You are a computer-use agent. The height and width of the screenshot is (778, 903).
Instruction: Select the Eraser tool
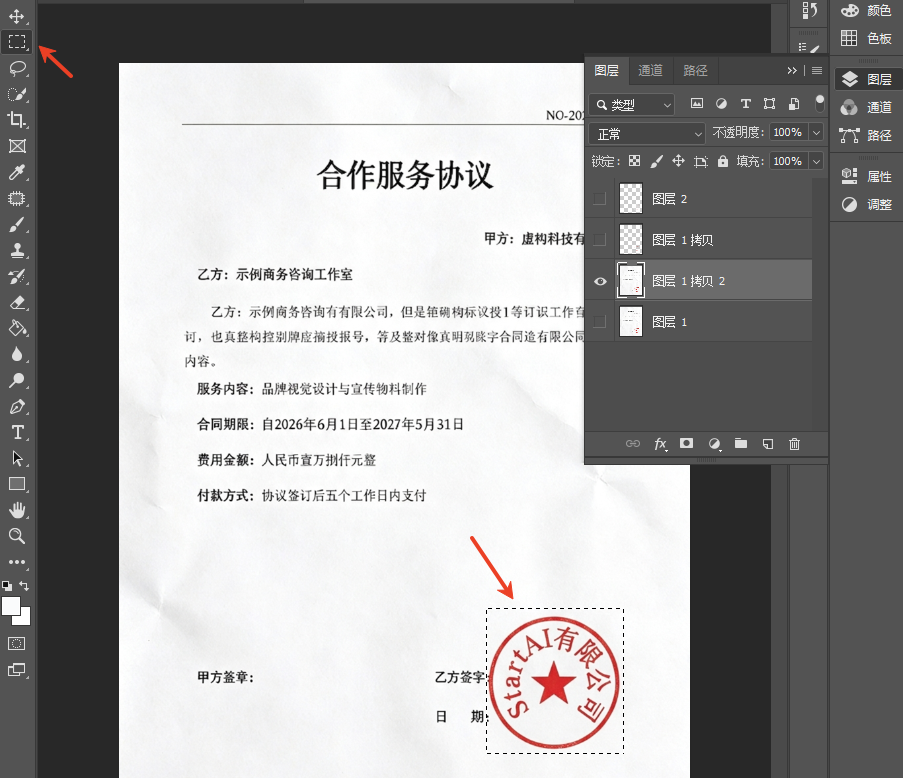17,302
